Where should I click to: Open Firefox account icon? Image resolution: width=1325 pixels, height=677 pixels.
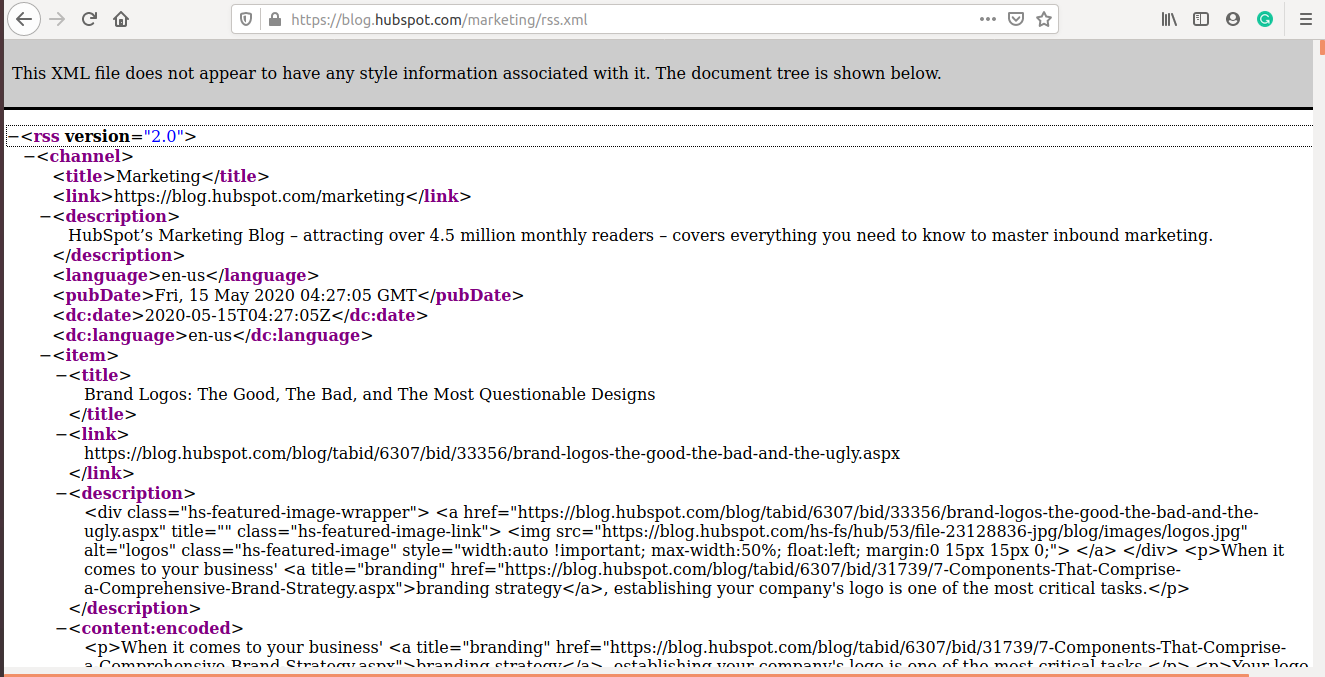click(1233, 19)
